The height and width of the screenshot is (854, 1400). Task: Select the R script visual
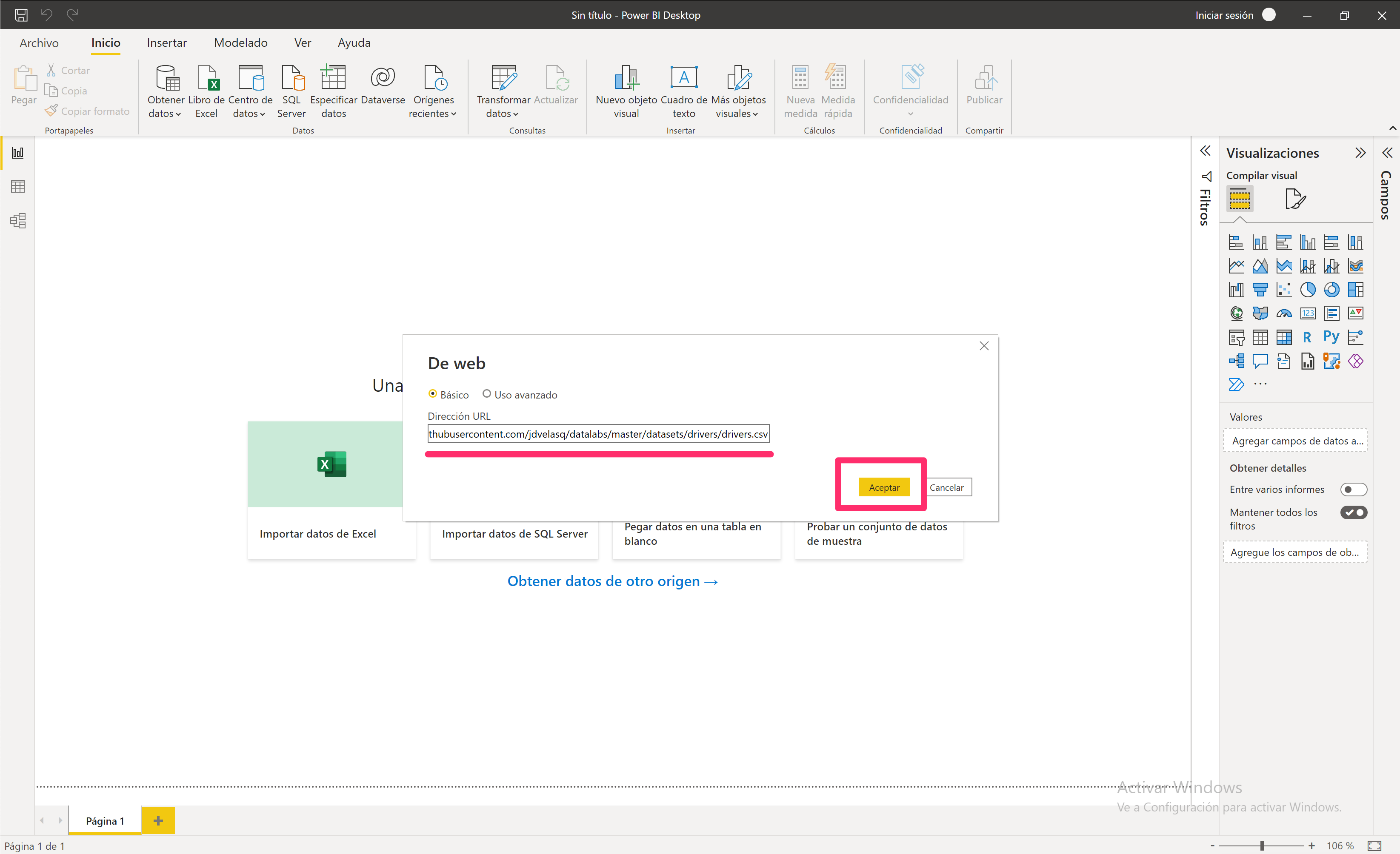[x=1307, y=337]
